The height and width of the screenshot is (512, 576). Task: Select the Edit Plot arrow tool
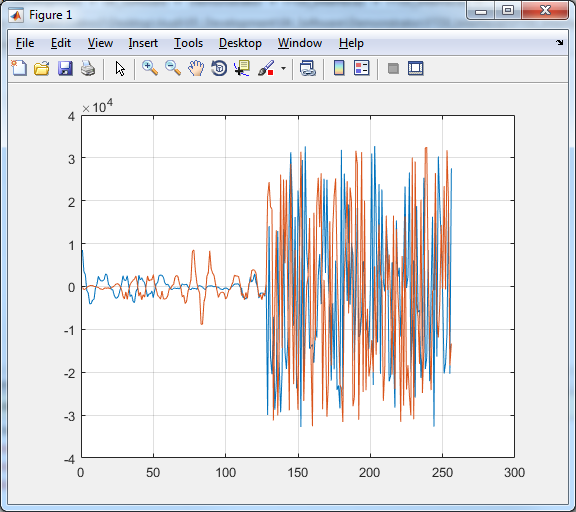click(120, 68)
